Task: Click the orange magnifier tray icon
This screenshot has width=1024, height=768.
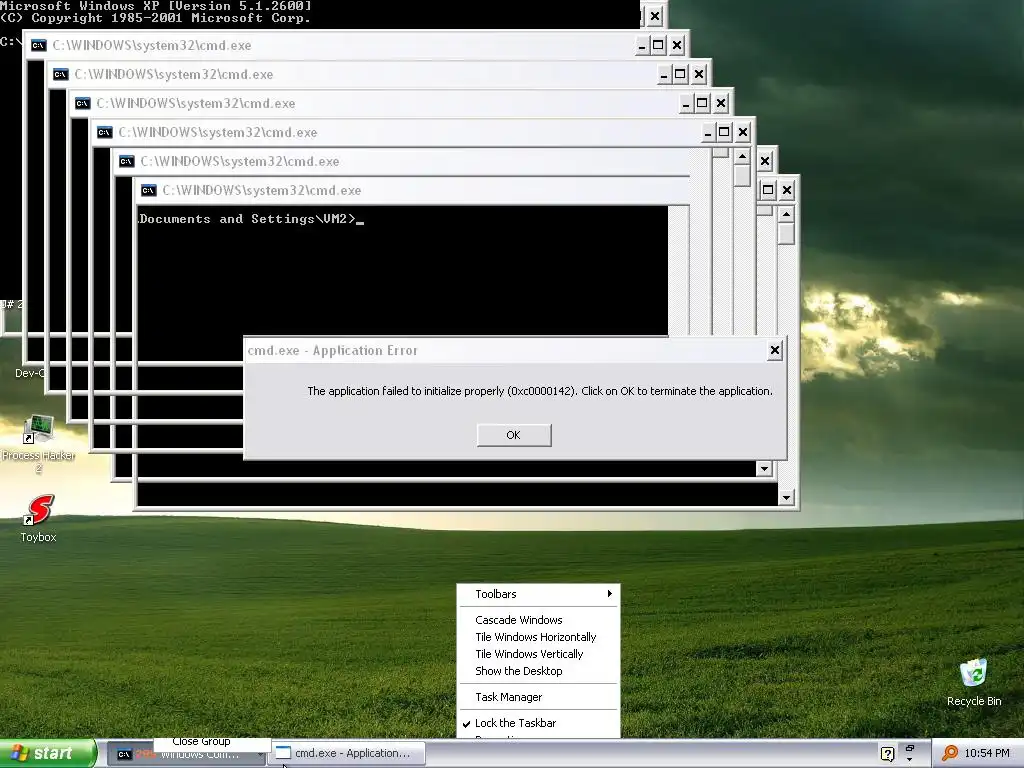Action: click(x=950, y=753)
